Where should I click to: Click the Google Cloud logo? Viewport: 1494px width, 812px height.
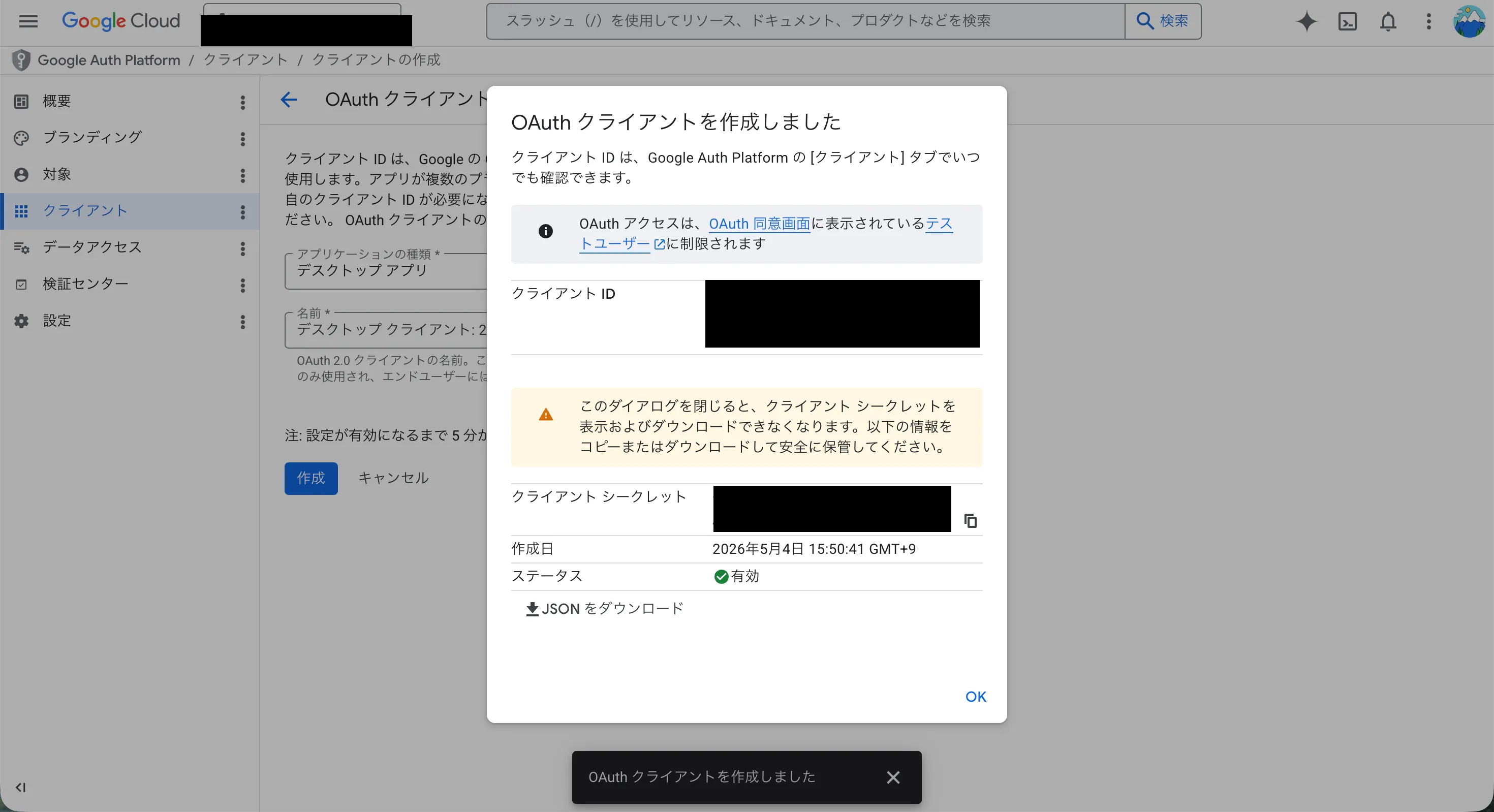click(120, 21)
